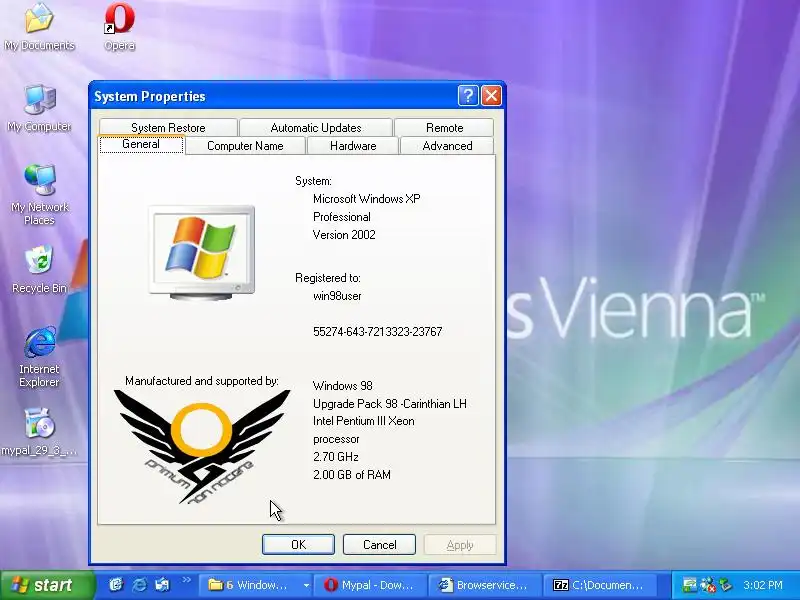Click the '2.70 GHz' value
The image size is (800, 600).
[336, 457]
